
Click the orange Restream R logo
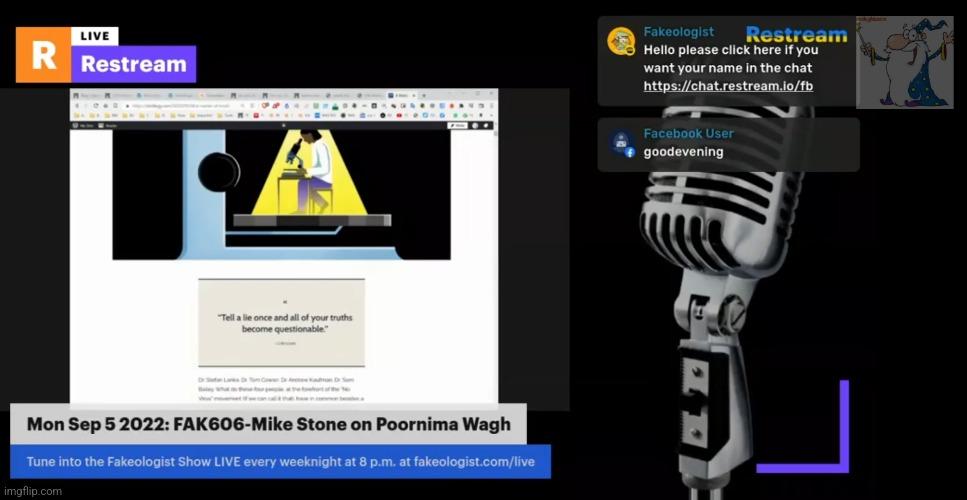43,55
